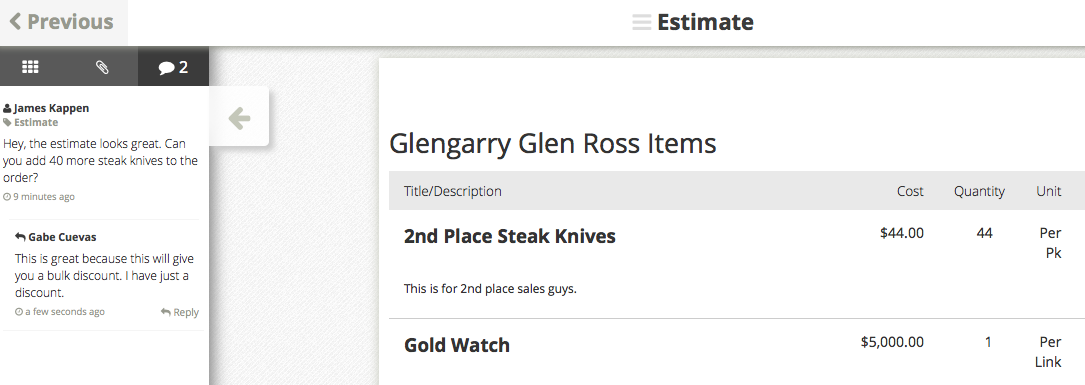The image size is (1085, 385).
Task: Click the a few seconds ago timestamp
Action: (x=65, y=312)
